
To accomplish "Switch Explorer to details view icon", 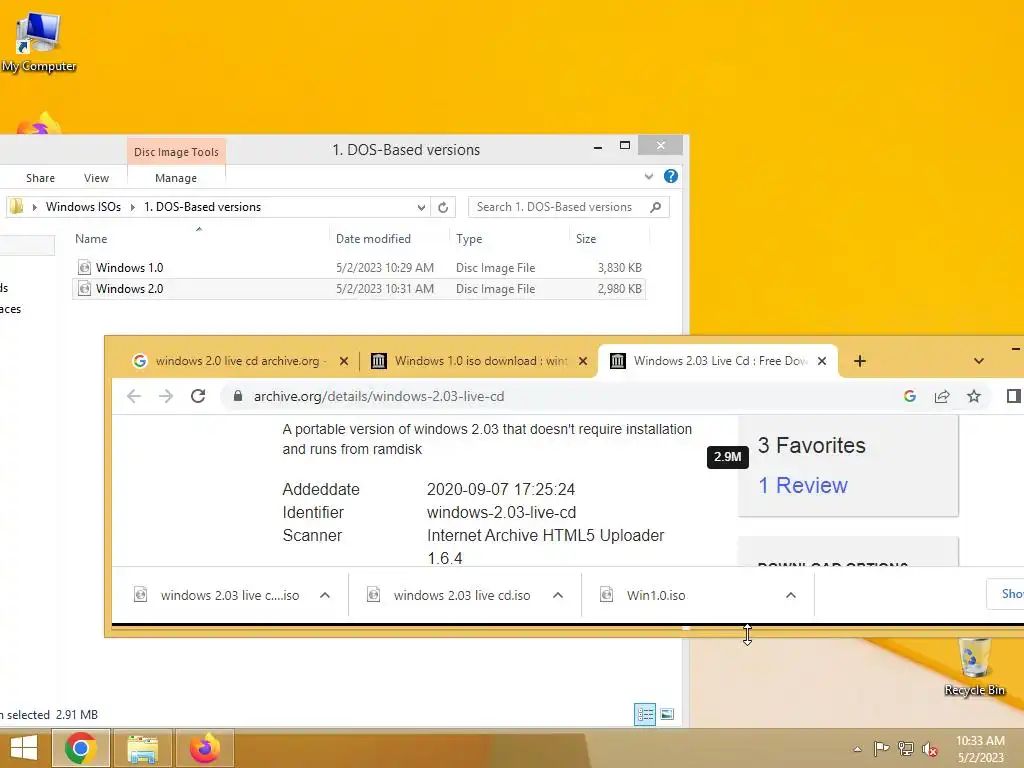I will [x=645, y=714].
